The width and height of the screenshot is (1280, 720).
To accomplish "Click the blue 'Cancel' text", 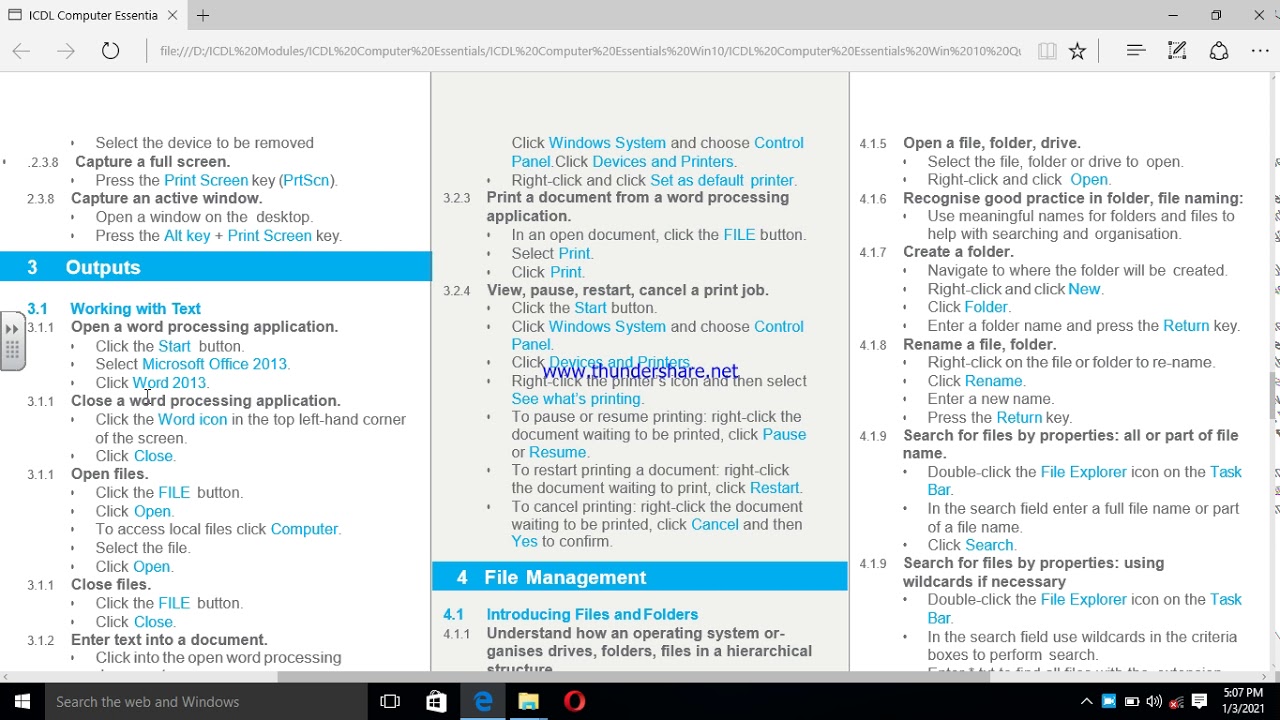I will coord(715,524).
